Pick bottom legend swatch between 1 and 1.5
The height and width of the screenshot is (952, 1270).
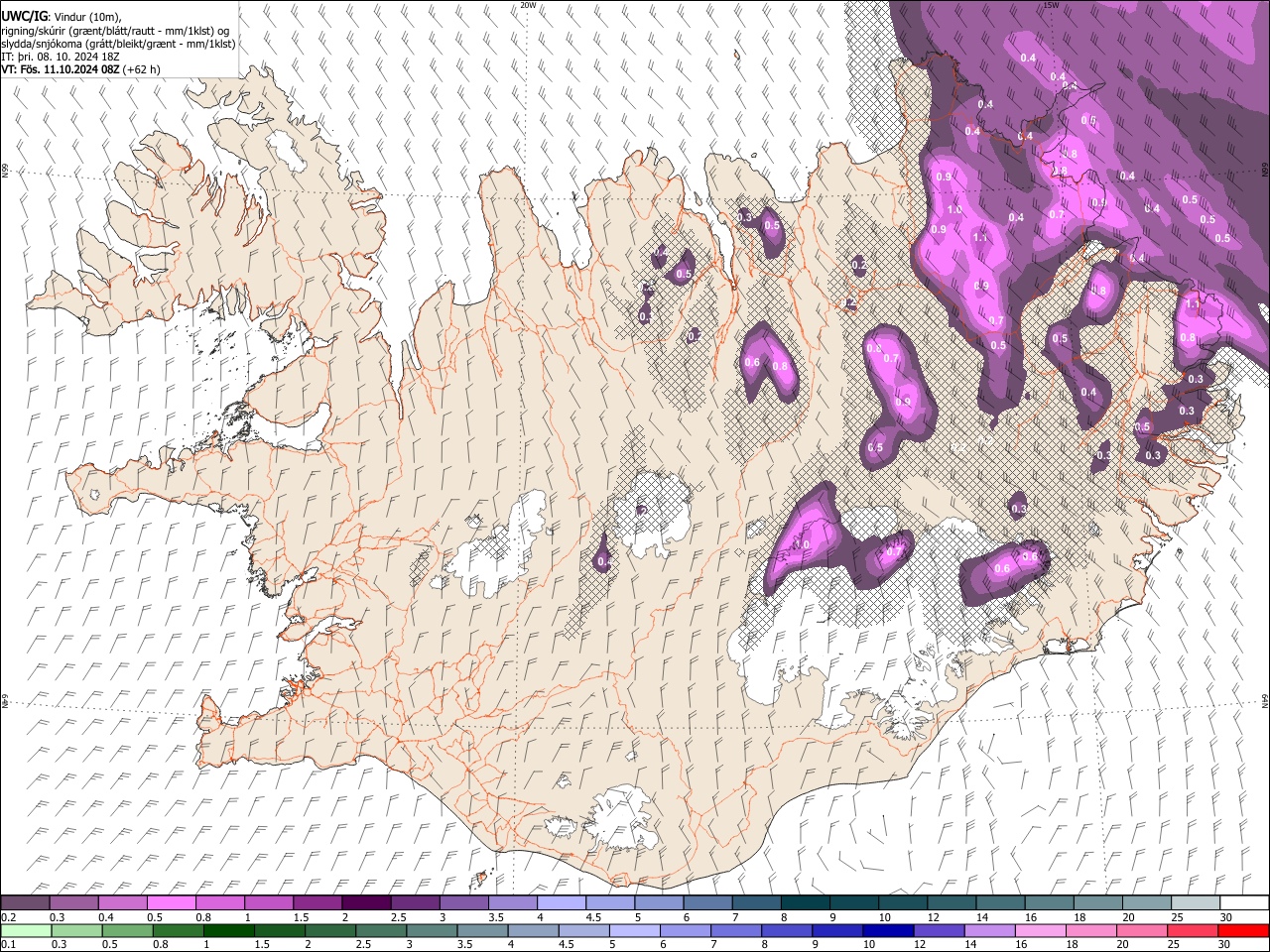(228, 930)
